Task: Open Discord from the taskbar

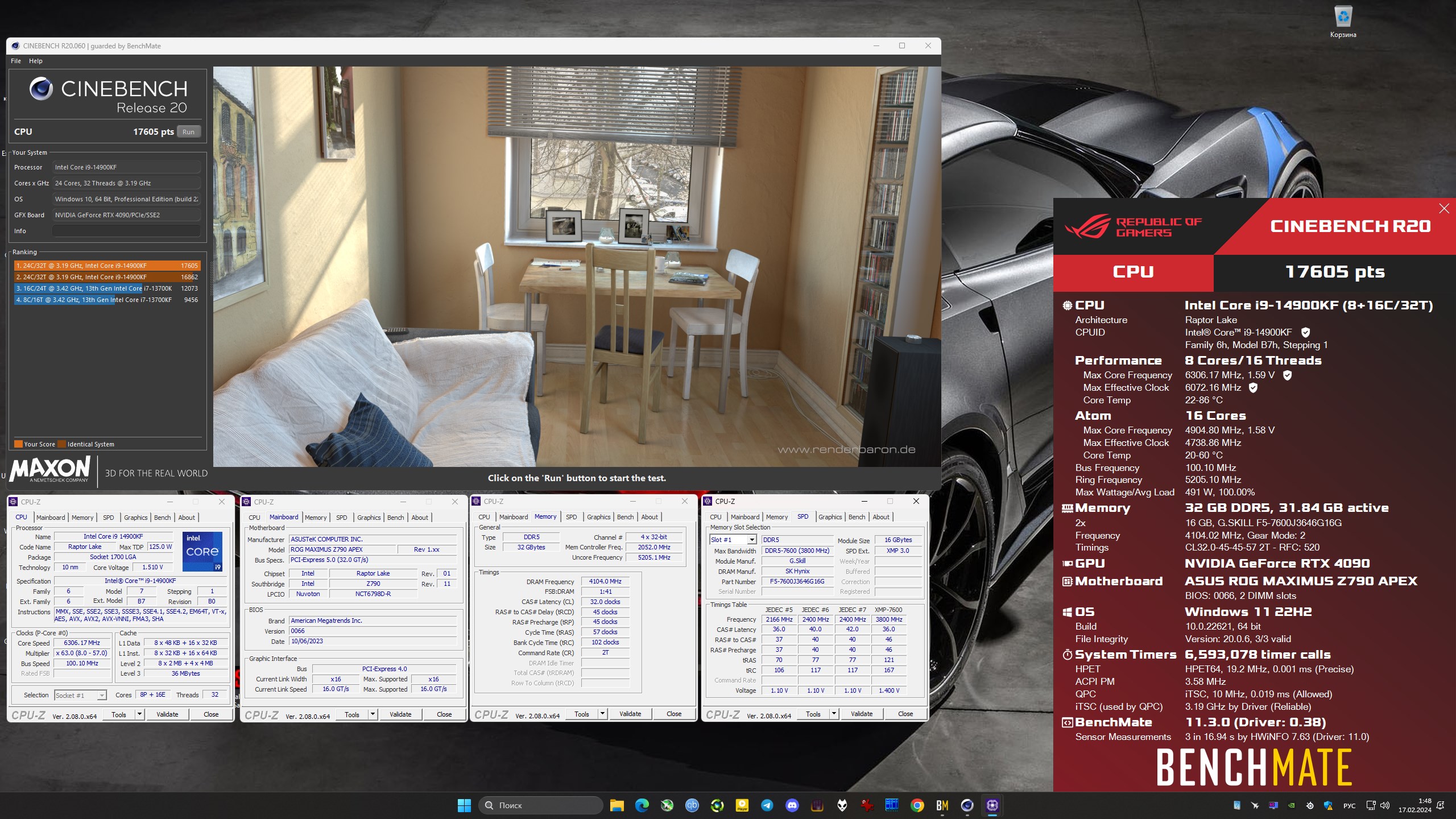Action: pos(792,805)
